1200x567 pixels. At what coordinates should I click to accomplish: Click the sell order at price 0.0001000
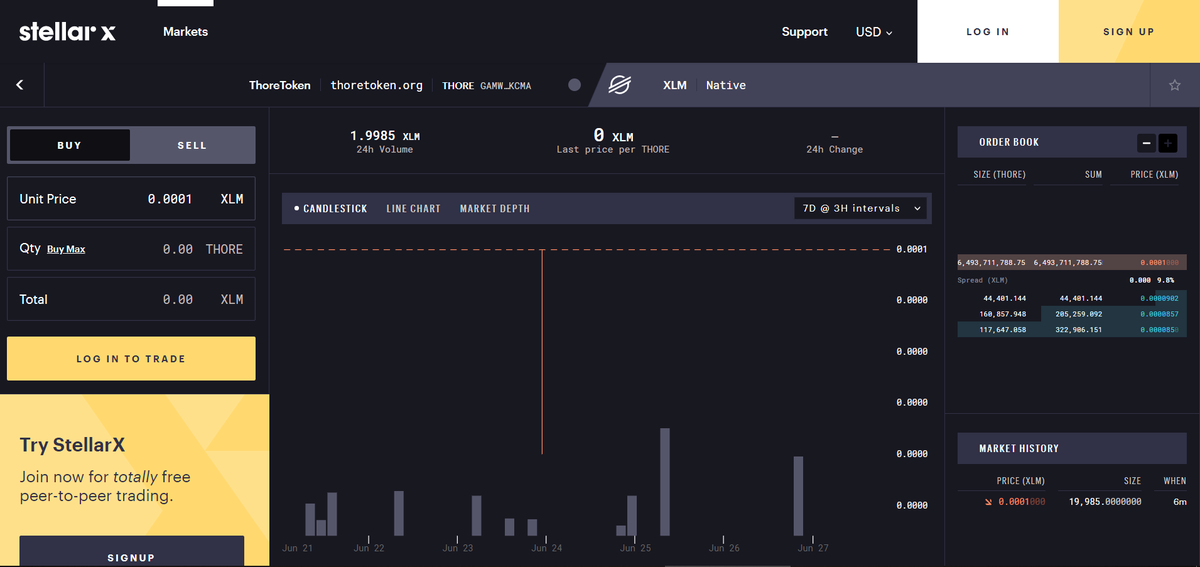click(x=1071, y=262)
